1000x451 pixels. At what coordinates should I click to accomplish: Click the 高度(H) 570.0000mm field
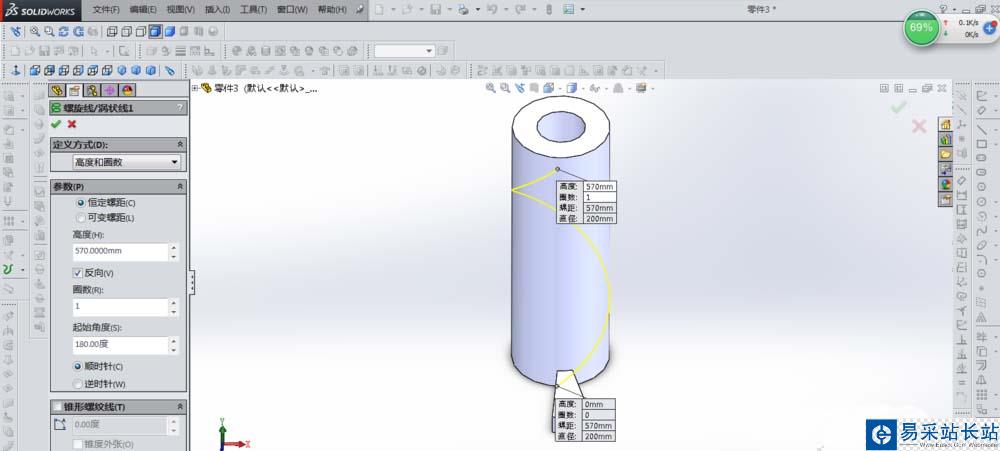click(120, 251)
